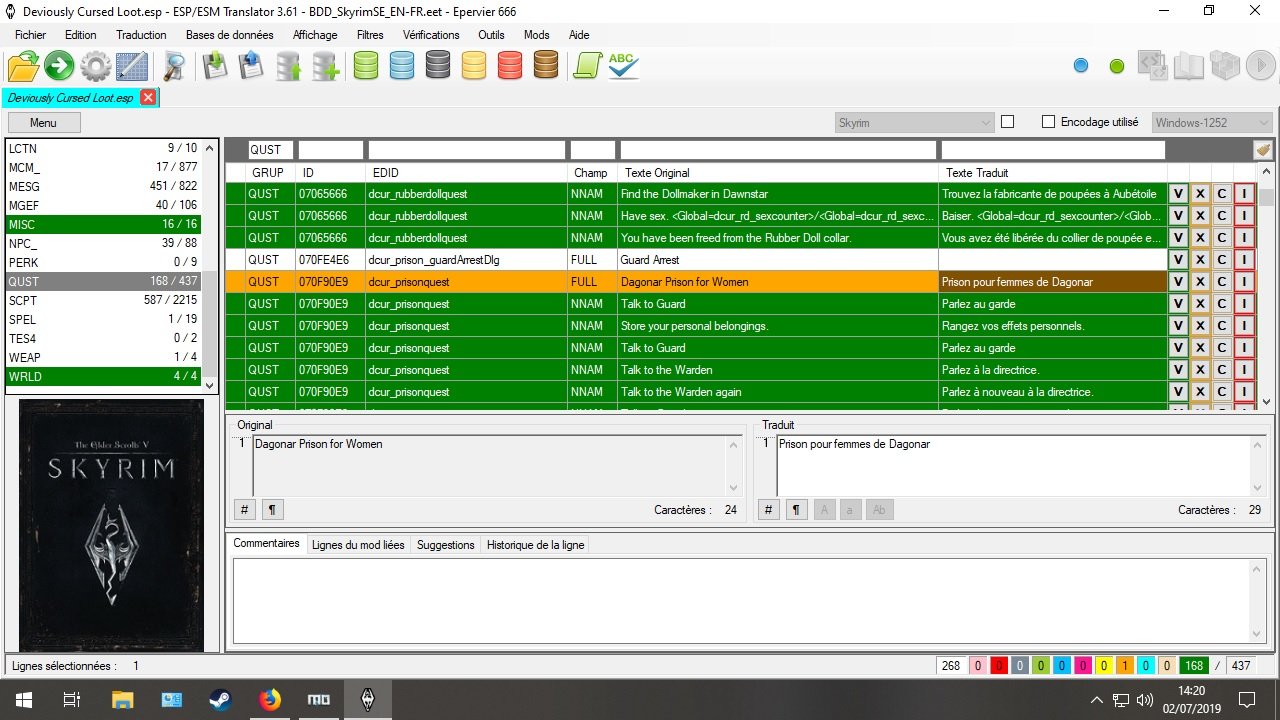
Task: Open the Vérifications menu
Action: 431,35
